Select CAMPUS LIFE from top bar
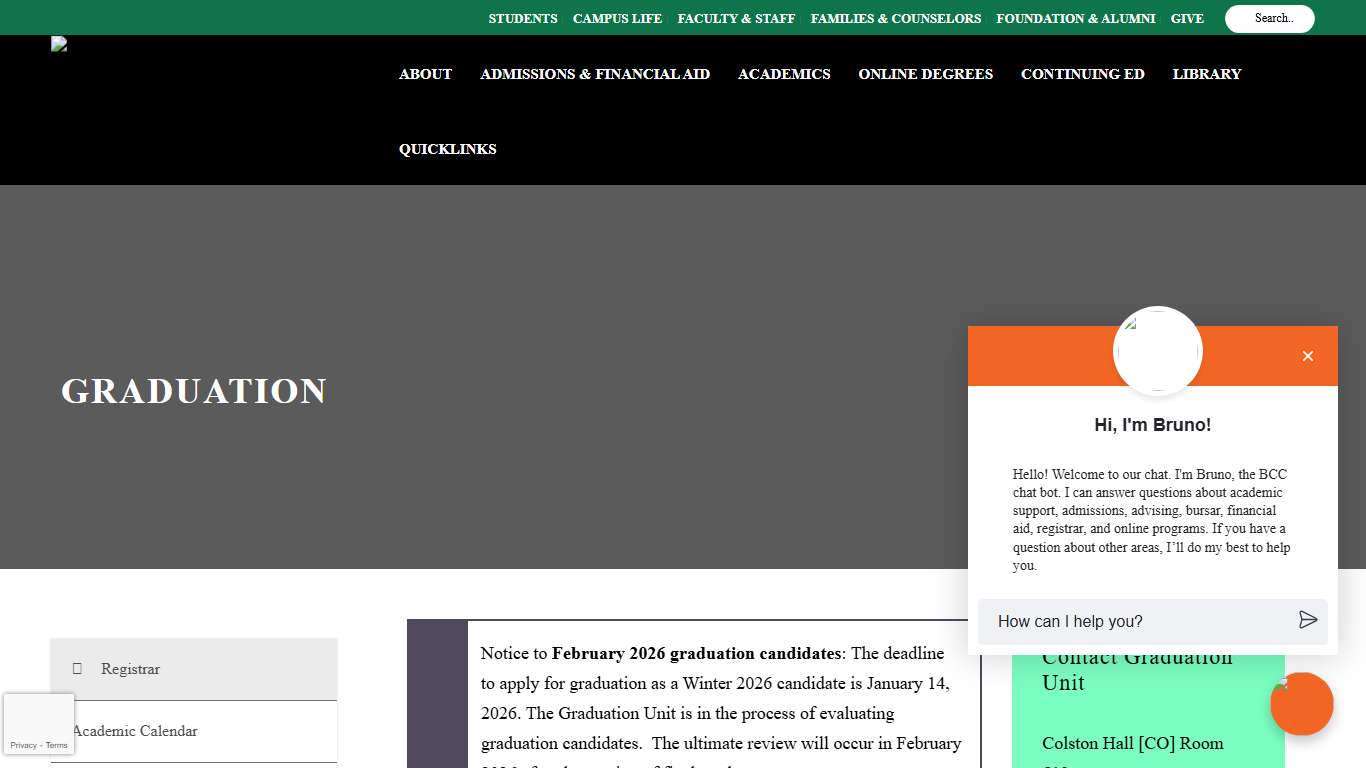The width and height of the screenshot is (1366, 768). (x=617, y=18)
